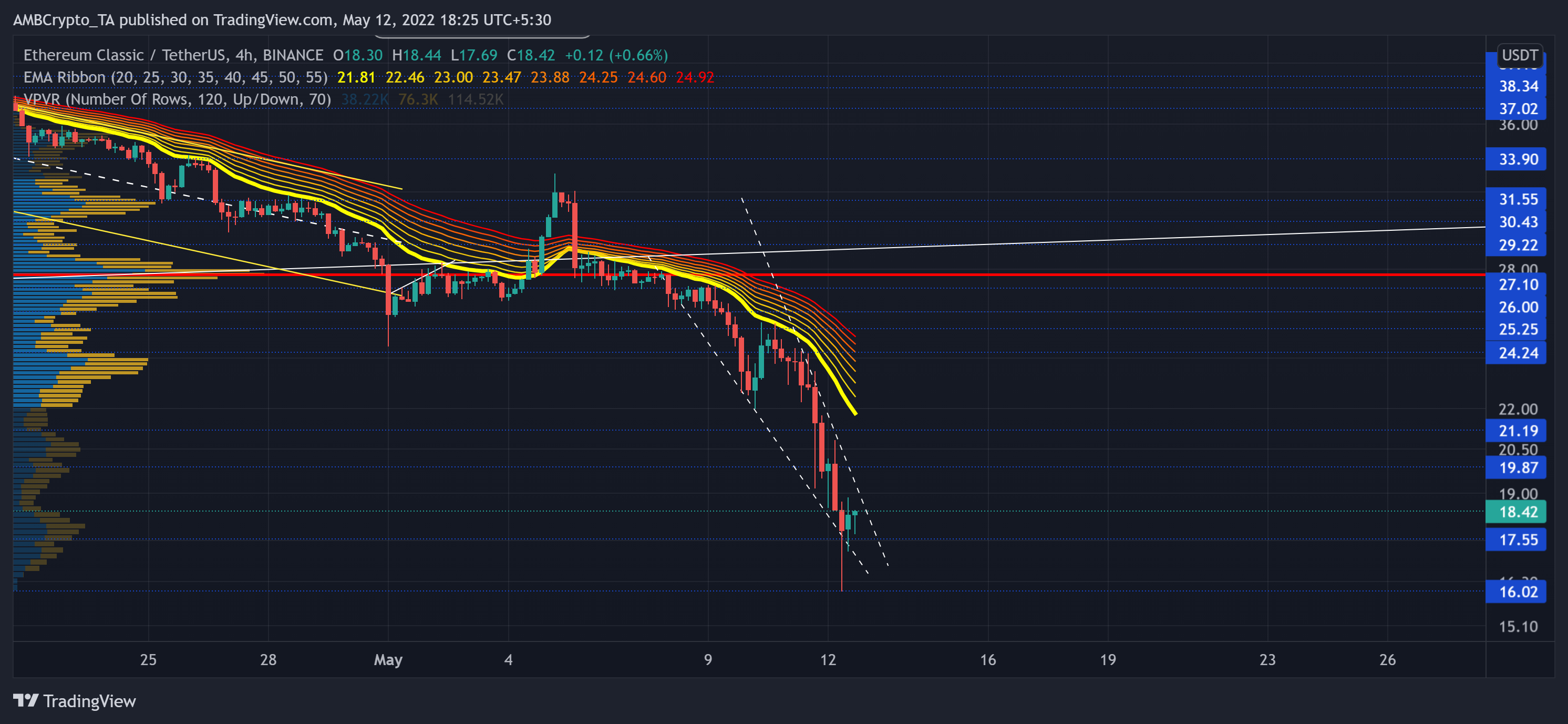Viewport: 1568px width, 724px height.
Task: Click the USDT currency label
Action: (x=1519, y=55)
